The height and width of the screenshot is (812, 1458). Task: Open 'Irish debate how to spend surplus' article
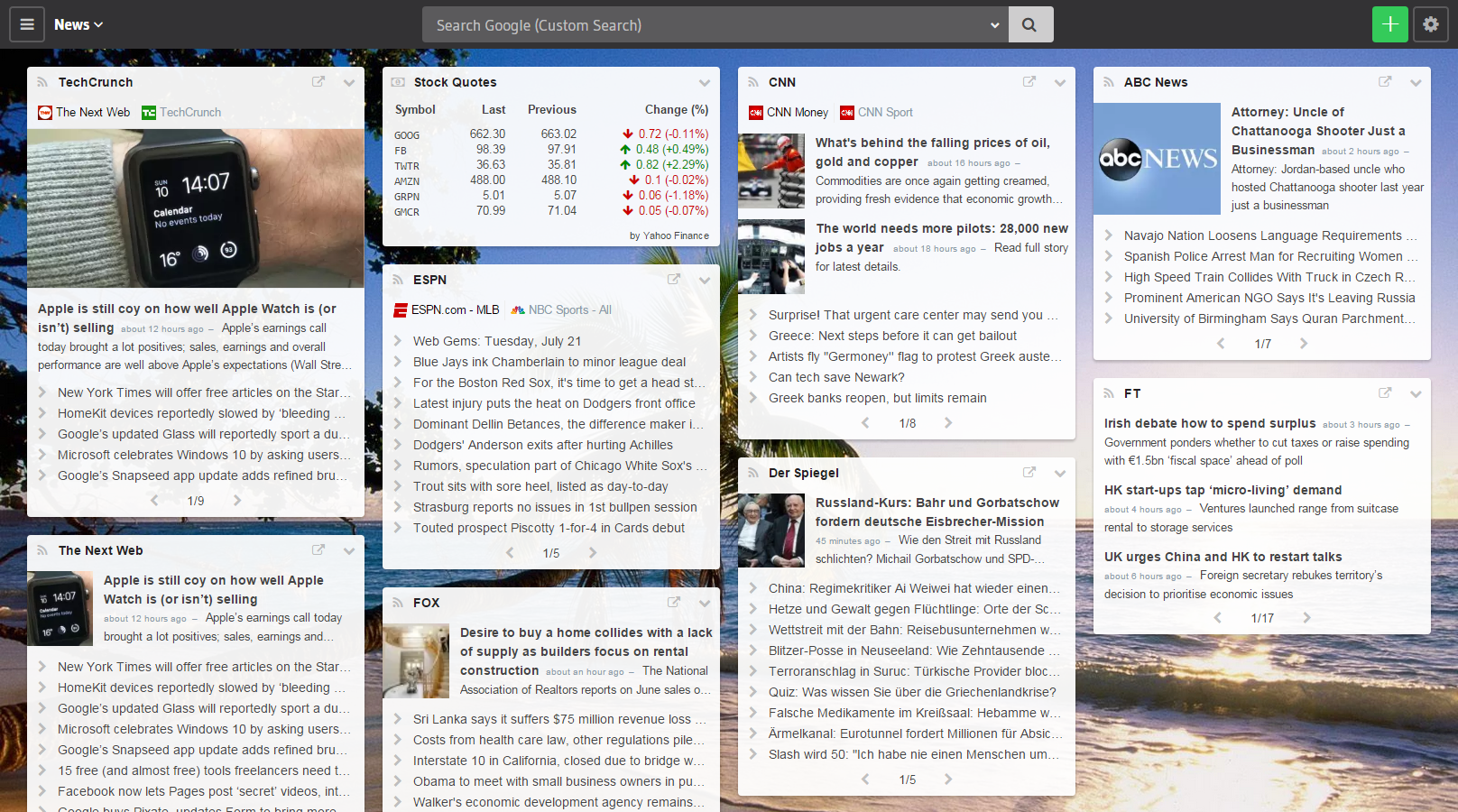pyautogui.click(x=1210, y=423)
